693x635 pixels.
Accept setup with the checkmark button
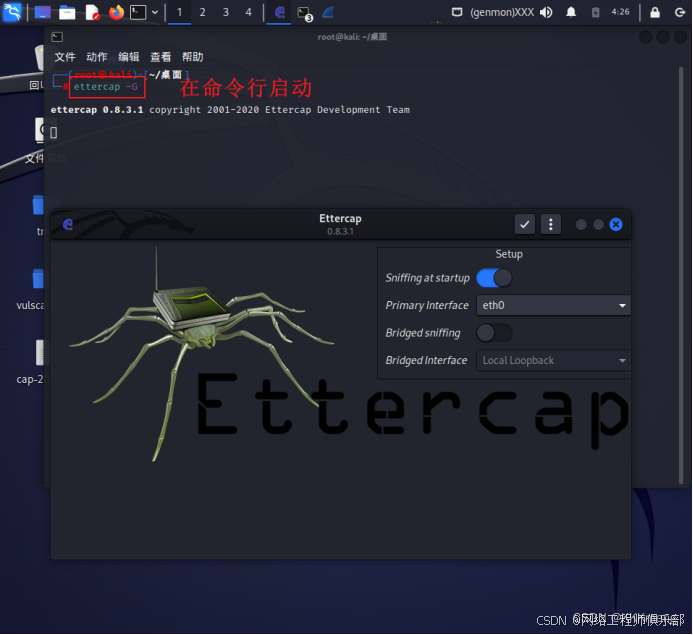click(525, 224)
